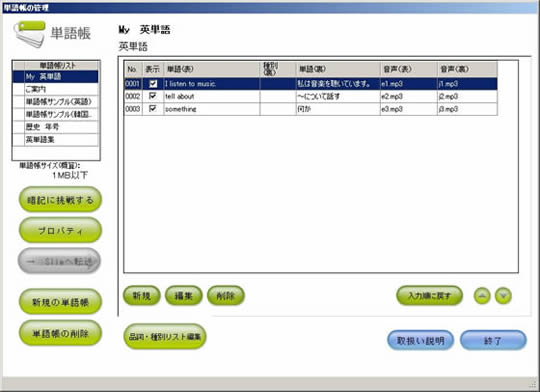Viewport: 540px width, 392px height.
Task: Toggle the display checkbox for row 0001
Action: coord(153,84)
